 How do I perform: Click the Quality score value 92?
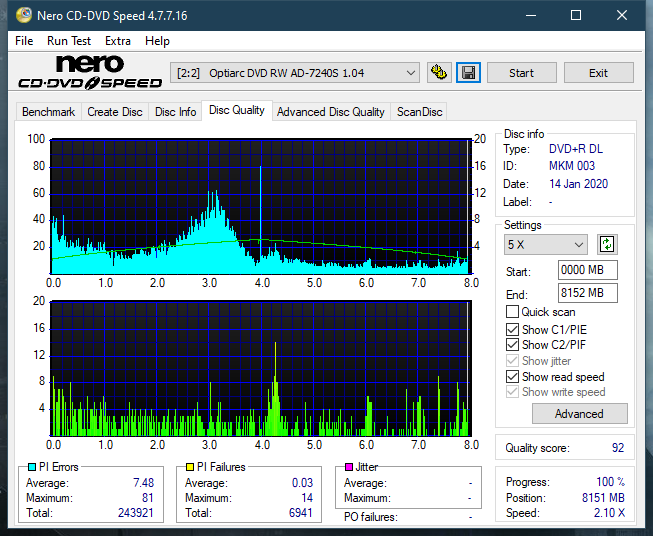618,448
